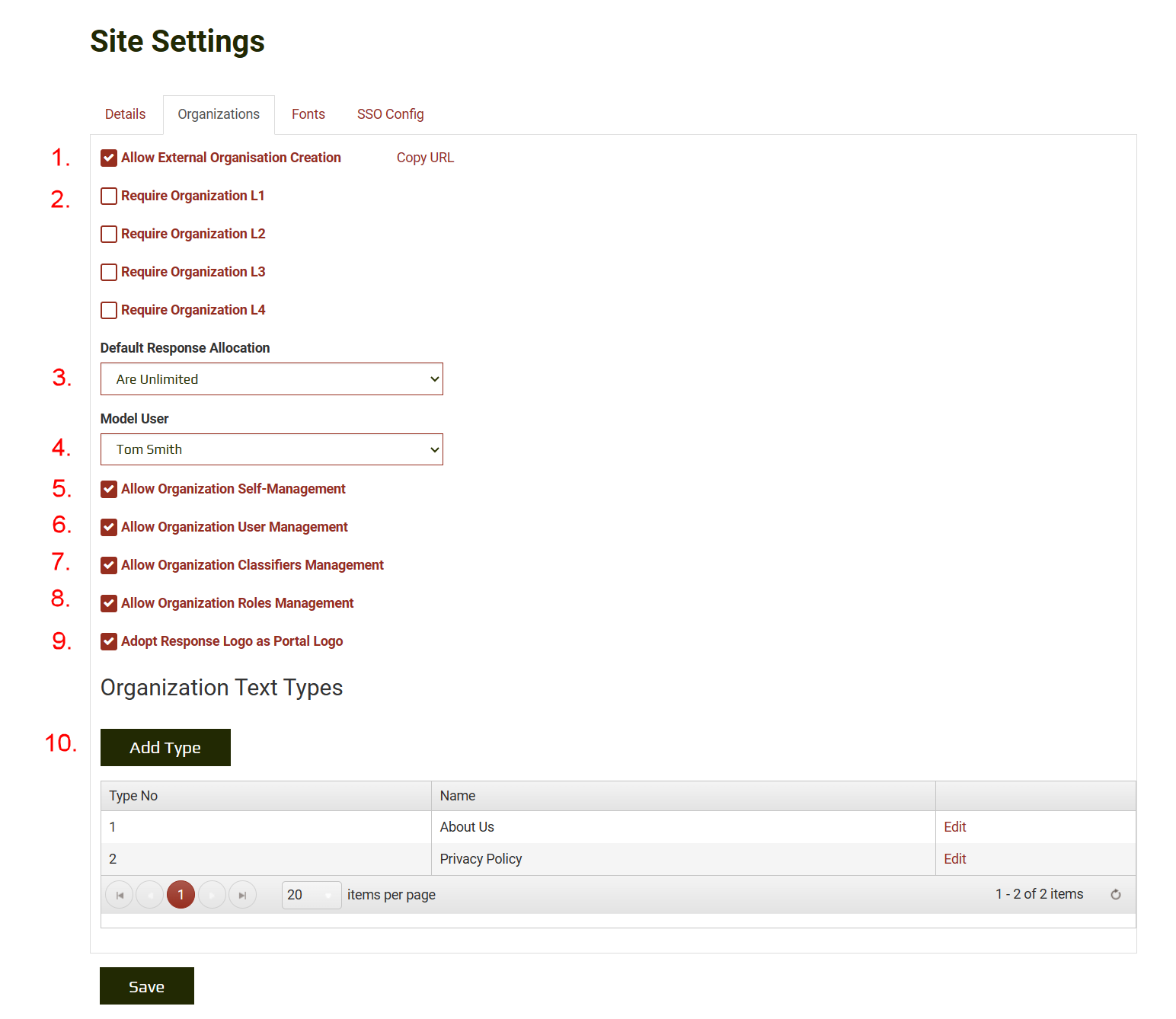This screenshot has height=1019, width=1176.
Task: Click the Name column header
Action: tap(683, 796)
